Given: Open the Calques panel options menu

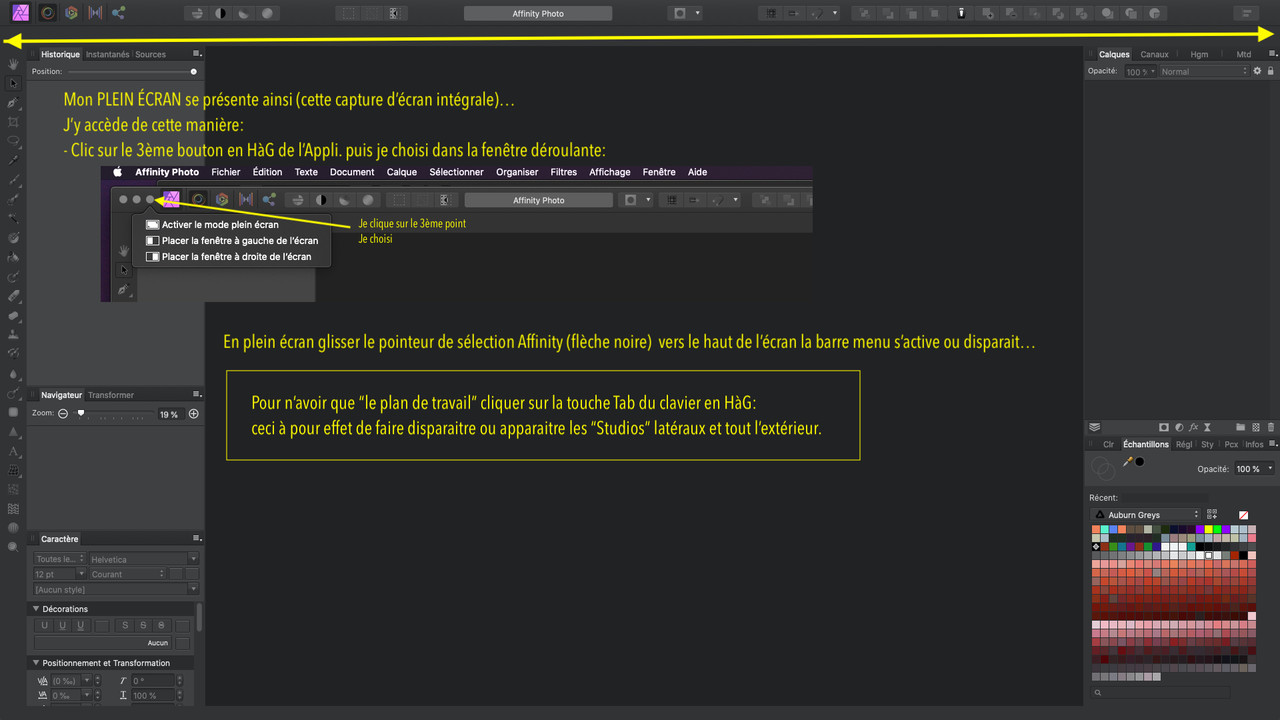Looking at the screenshot, I should pyautogui.click(x=1272, y=54).
